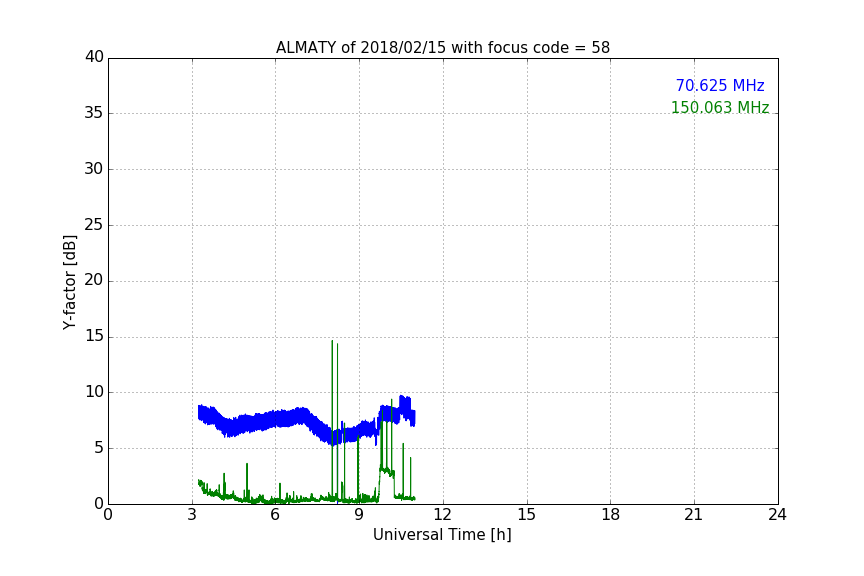Click the blue "70.625 MHz" legend label
The height and width of the screenshot is (576, 864).
(x=720, y=86)
